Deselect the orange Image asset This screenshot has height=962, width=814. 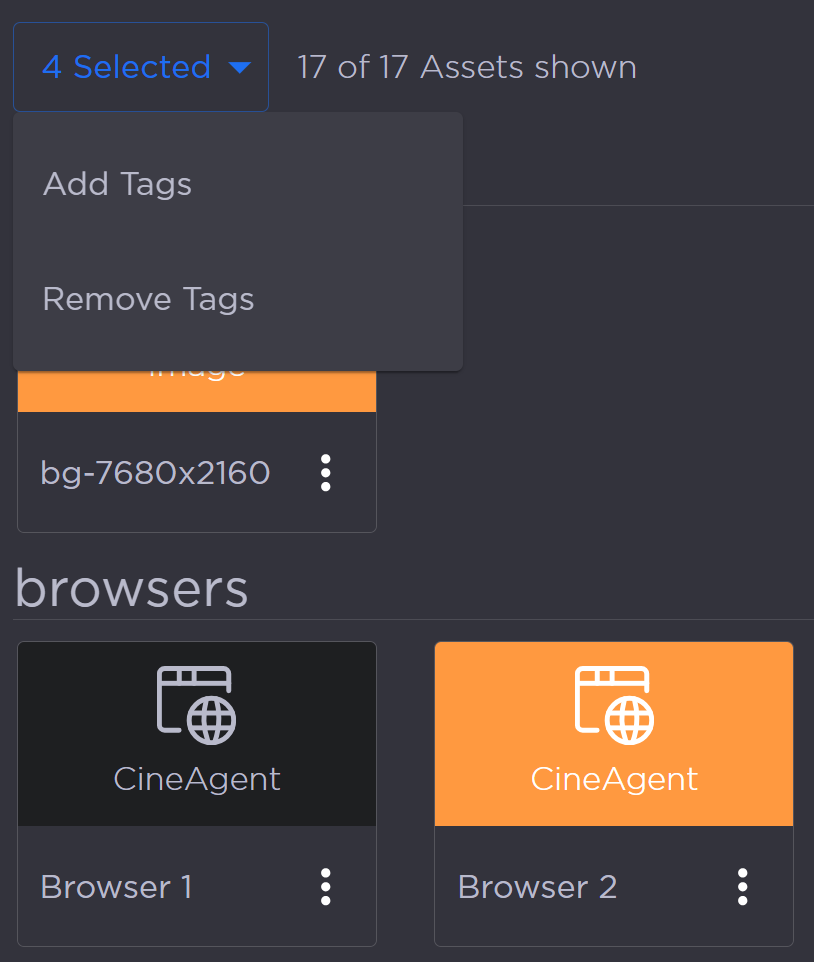(x=196, y=390)
